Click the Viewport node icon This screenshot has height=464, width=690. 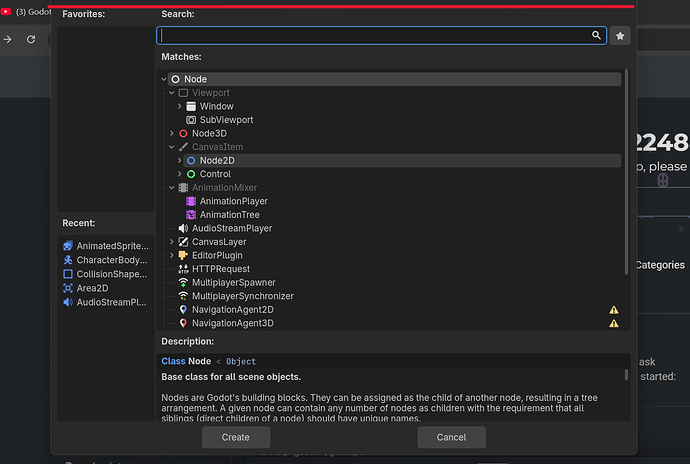point(184,93)
